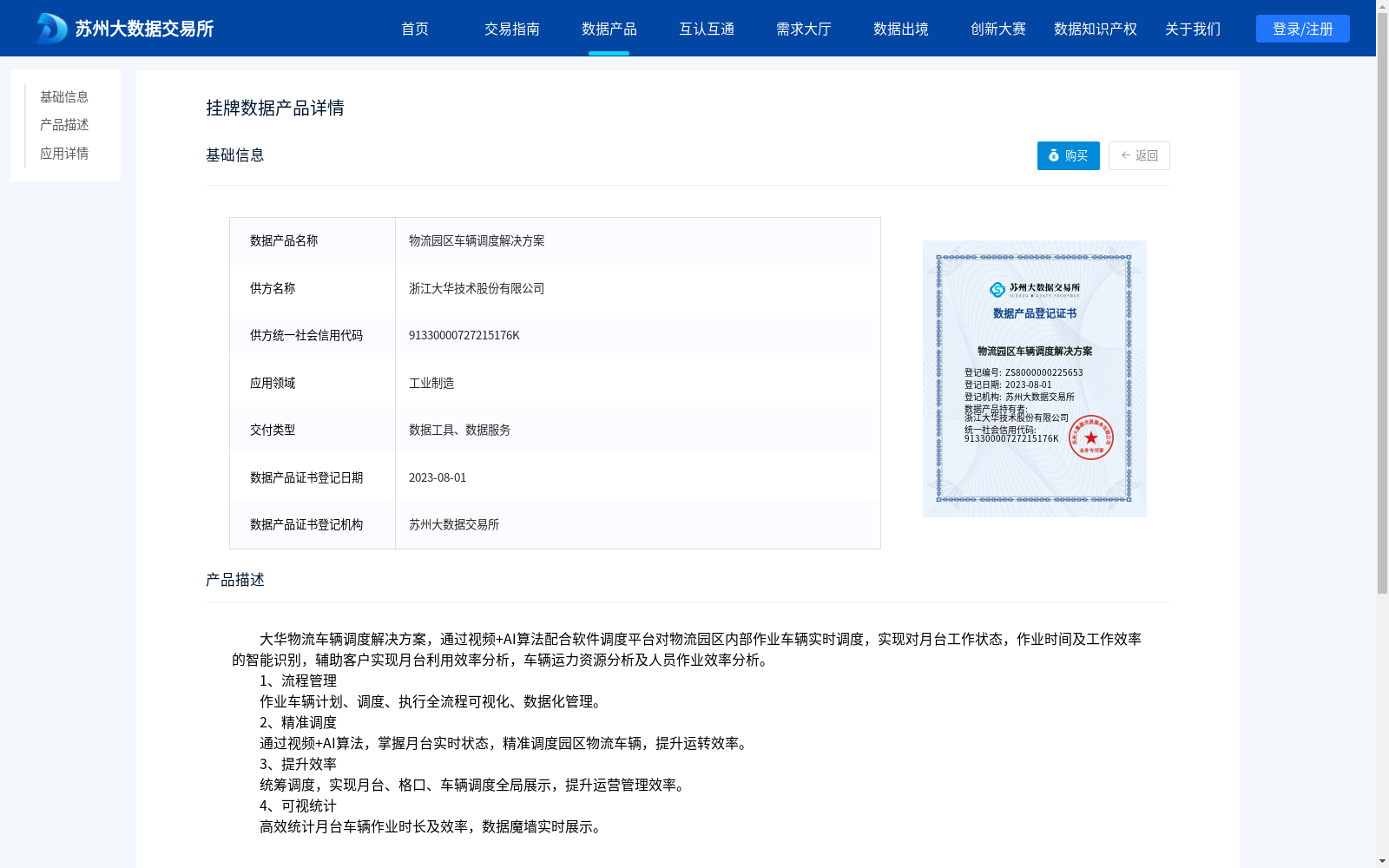Open the 数据出境 navigation item
The image size is (1389, 868).
901,29
